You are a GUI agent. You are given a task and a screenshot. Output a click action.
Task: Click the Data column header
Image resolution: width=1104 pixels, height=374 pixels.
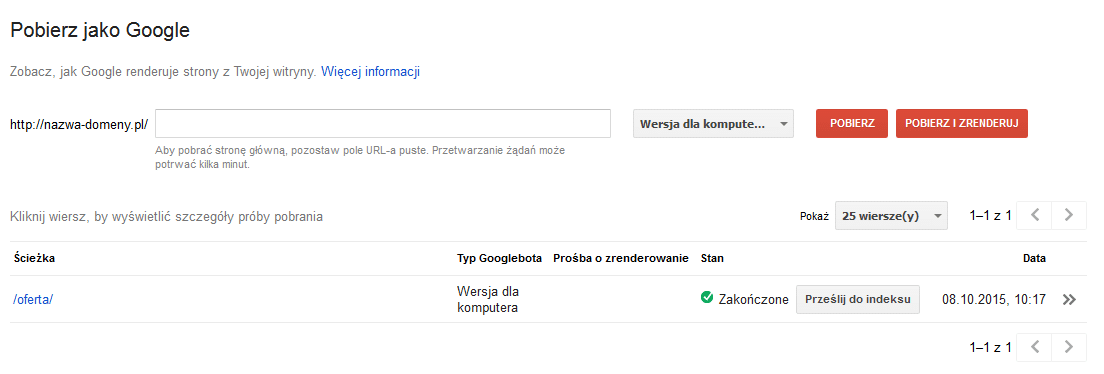[x=1034, y=258]
